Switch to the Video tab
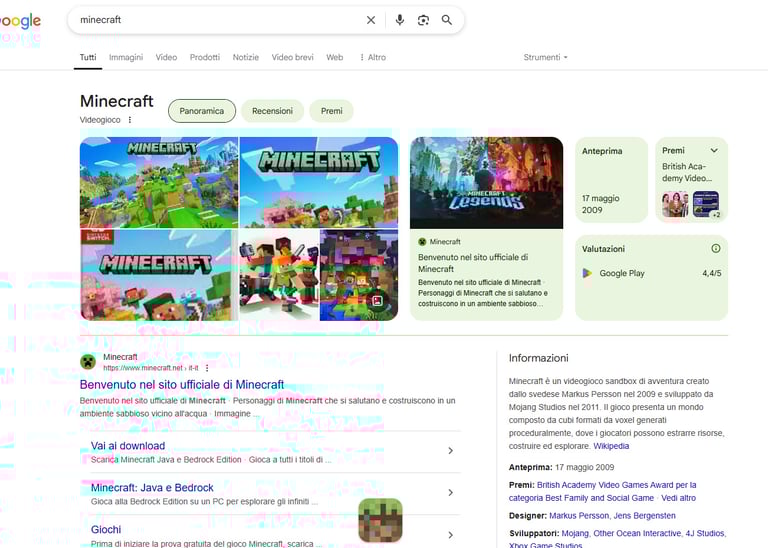 (167, 57)
